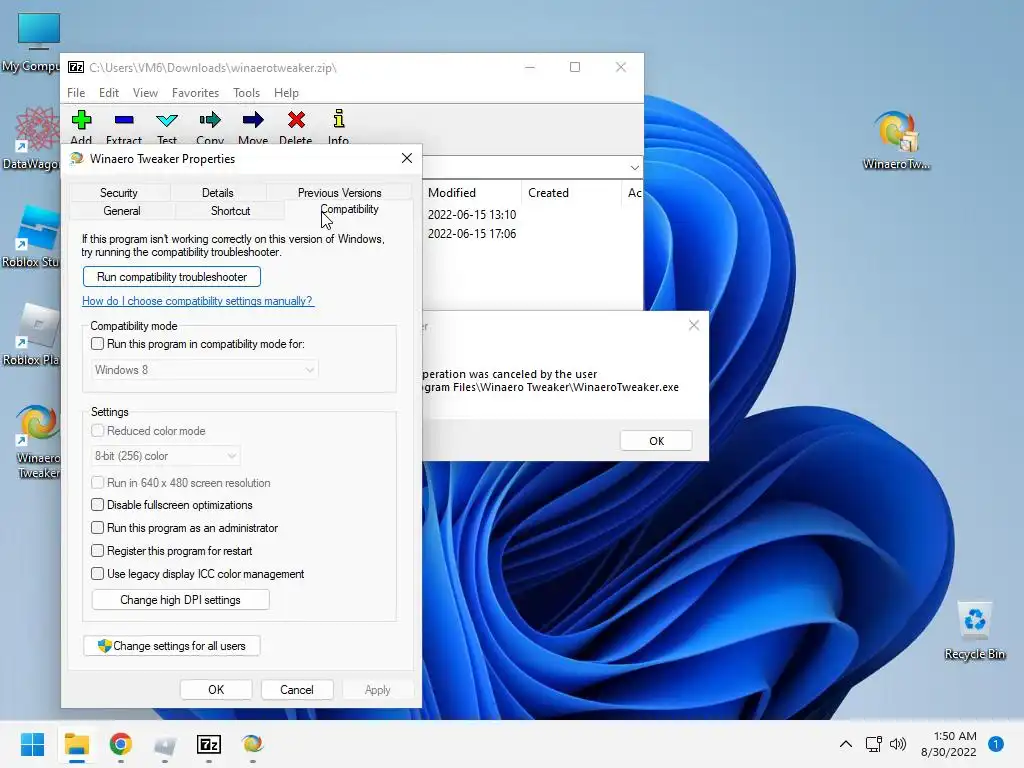Viewport: 1024px width, 768px height.
Task: Switch to the General tab
Action: click(x=121, y=211)
